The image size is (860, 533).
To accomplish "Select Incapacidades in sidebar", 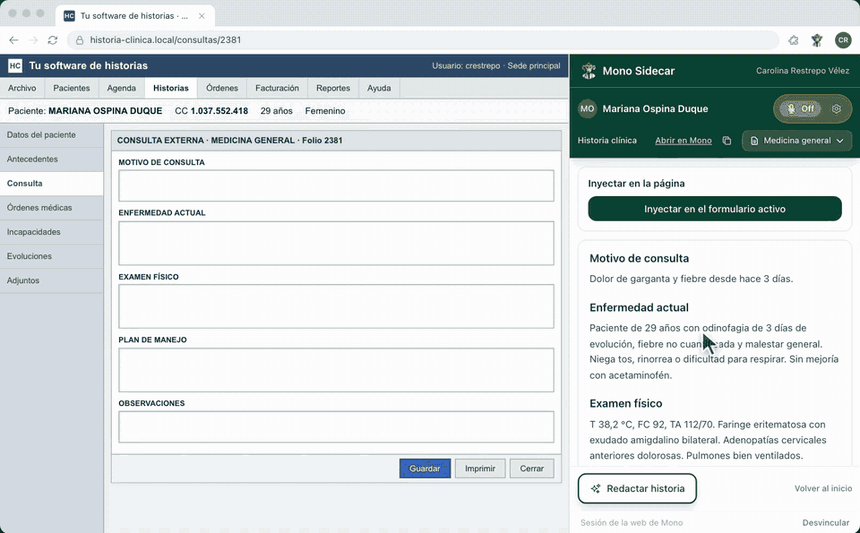I will click(x=52, y=232).
